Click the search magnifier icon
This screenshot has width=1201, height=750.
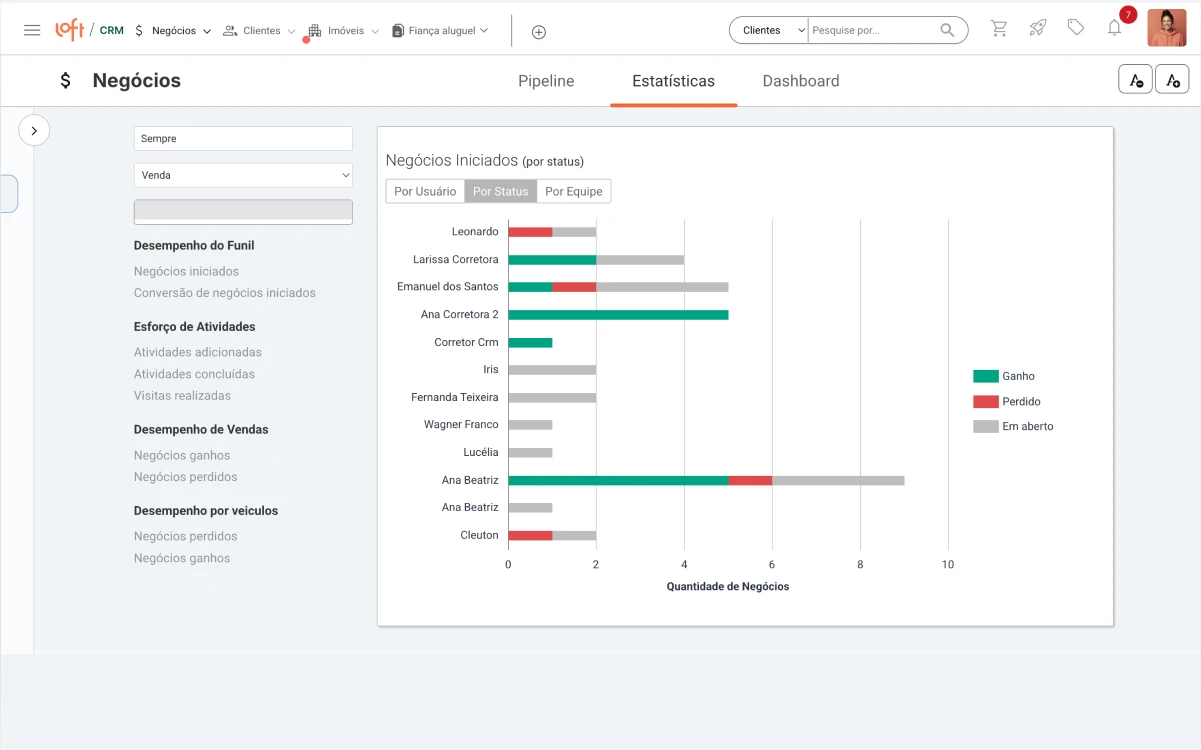(x=947, y=30)
